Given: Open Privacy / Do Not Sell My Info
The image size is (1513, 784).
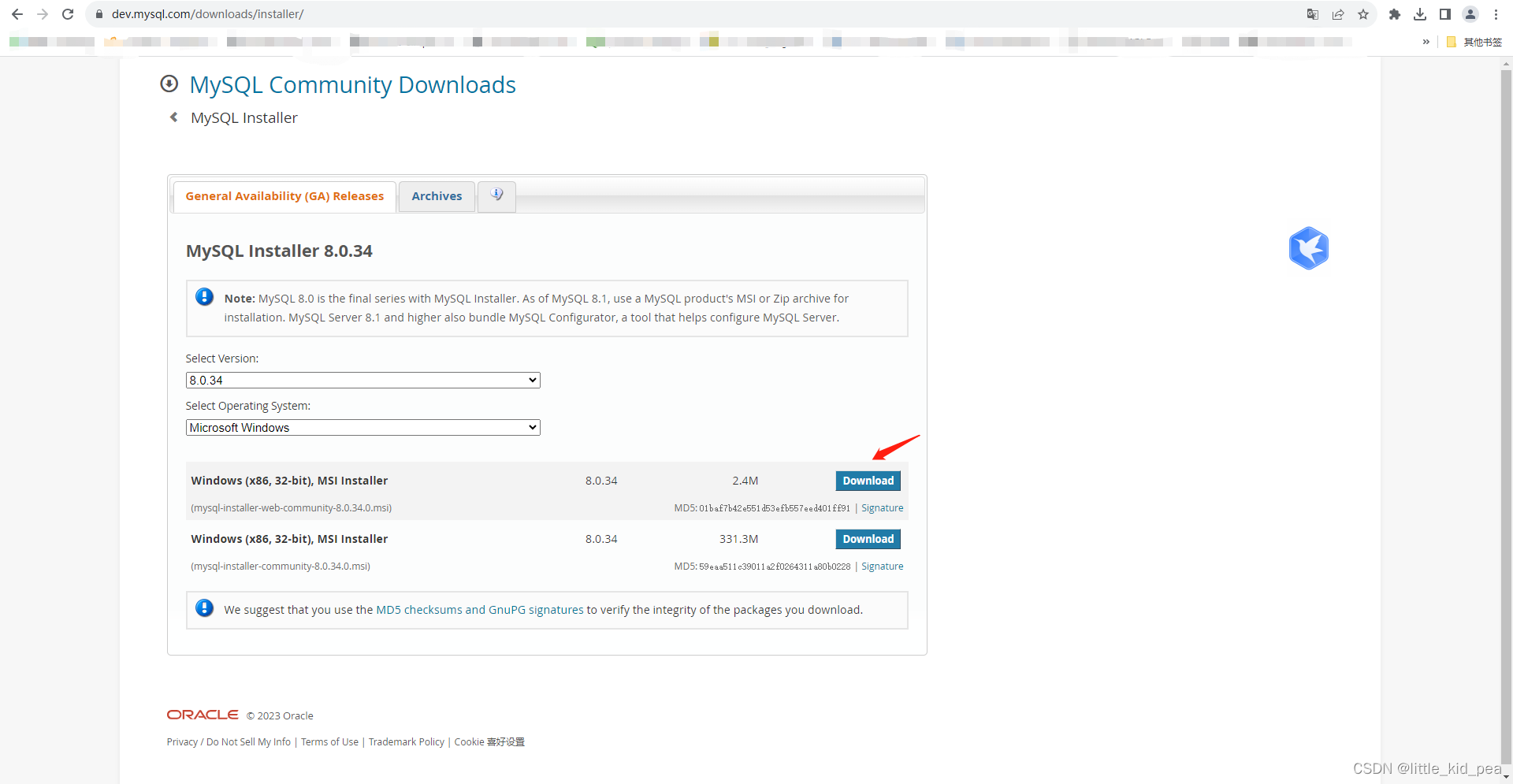Looking at the screenshot, I should (229, 742).
